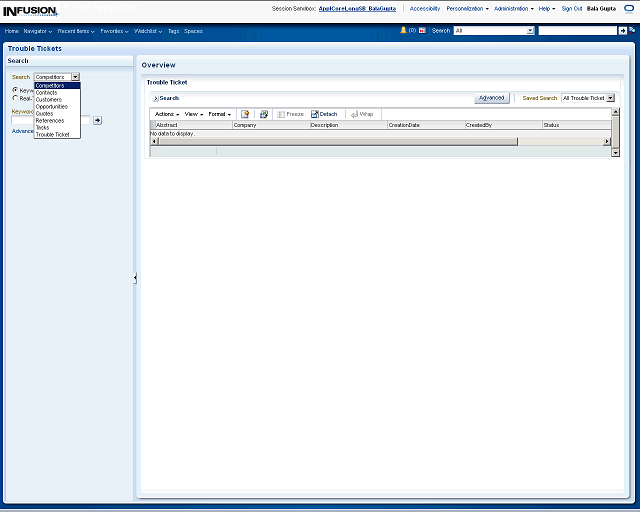Image resolution: width=640 pixels, height=512 pixels.
Task: Click the Session Sandbox name link
Action: (357, 9)
